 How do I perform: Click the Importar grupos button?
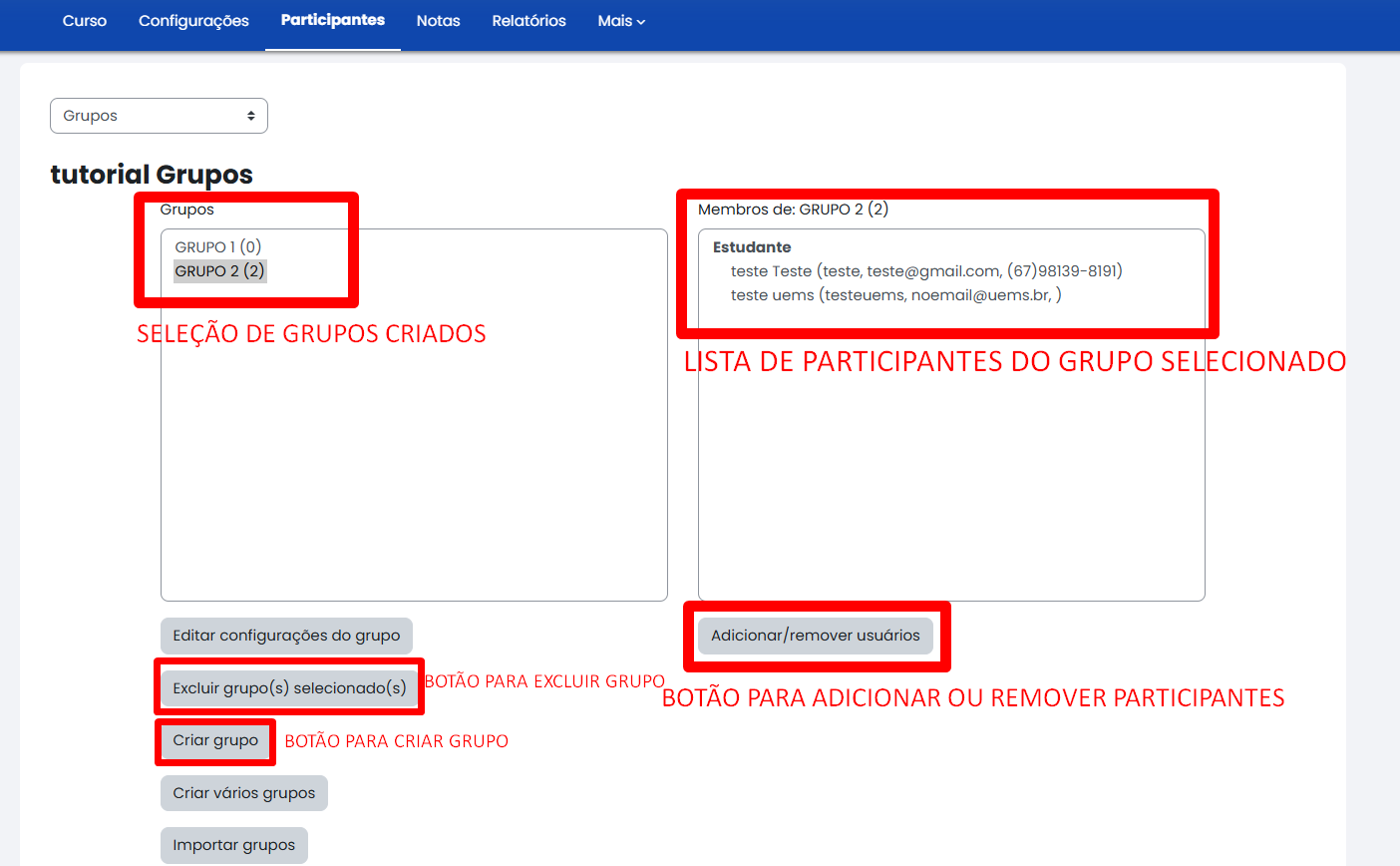click(x=233, y=844)
